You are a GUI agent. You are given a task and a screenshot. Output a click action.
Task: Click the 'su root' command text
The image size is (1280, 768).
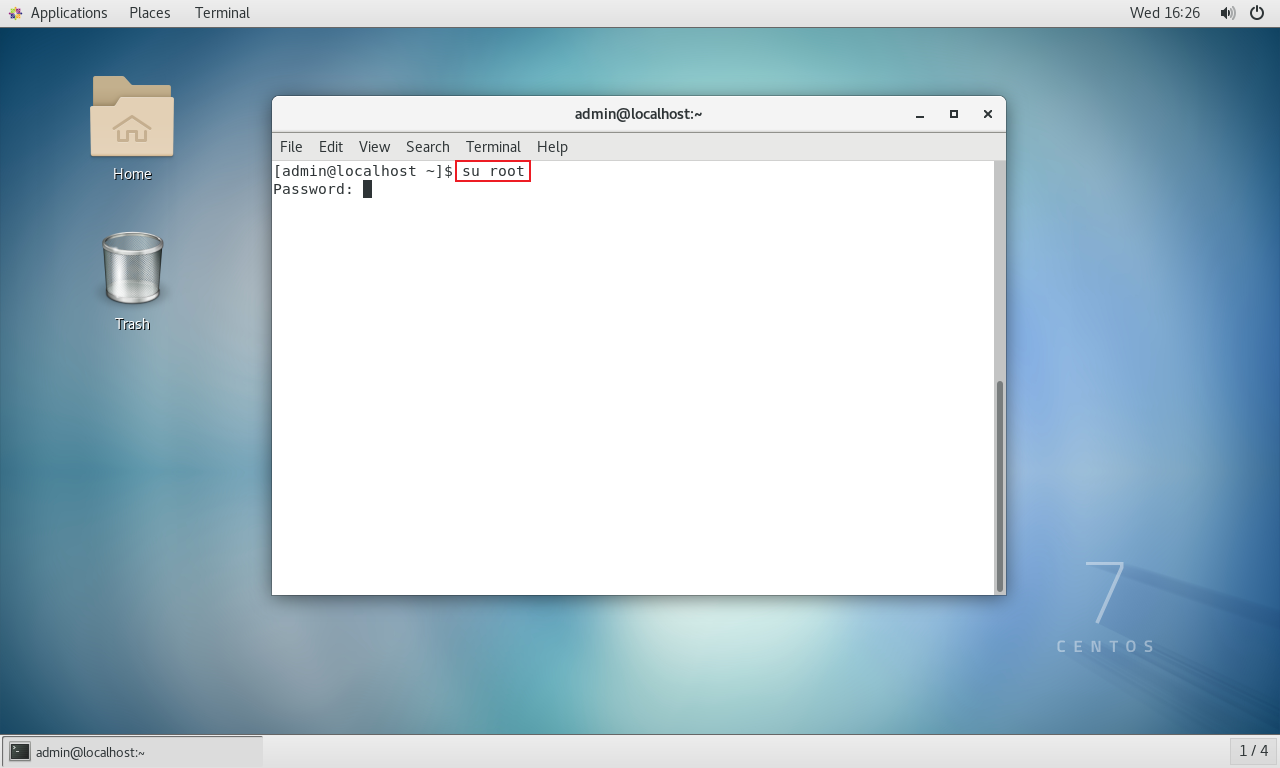point(493,171)
